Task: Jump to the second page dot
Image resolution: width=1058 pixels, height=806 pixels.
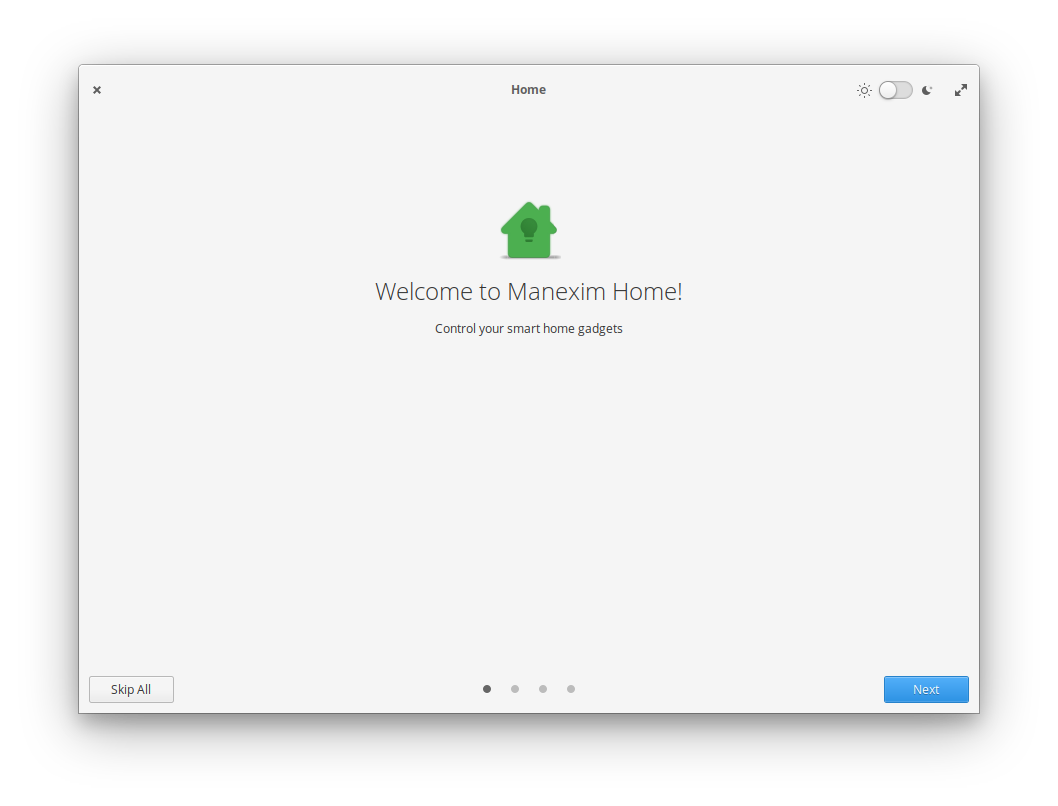Action: [x=515, y=689]
